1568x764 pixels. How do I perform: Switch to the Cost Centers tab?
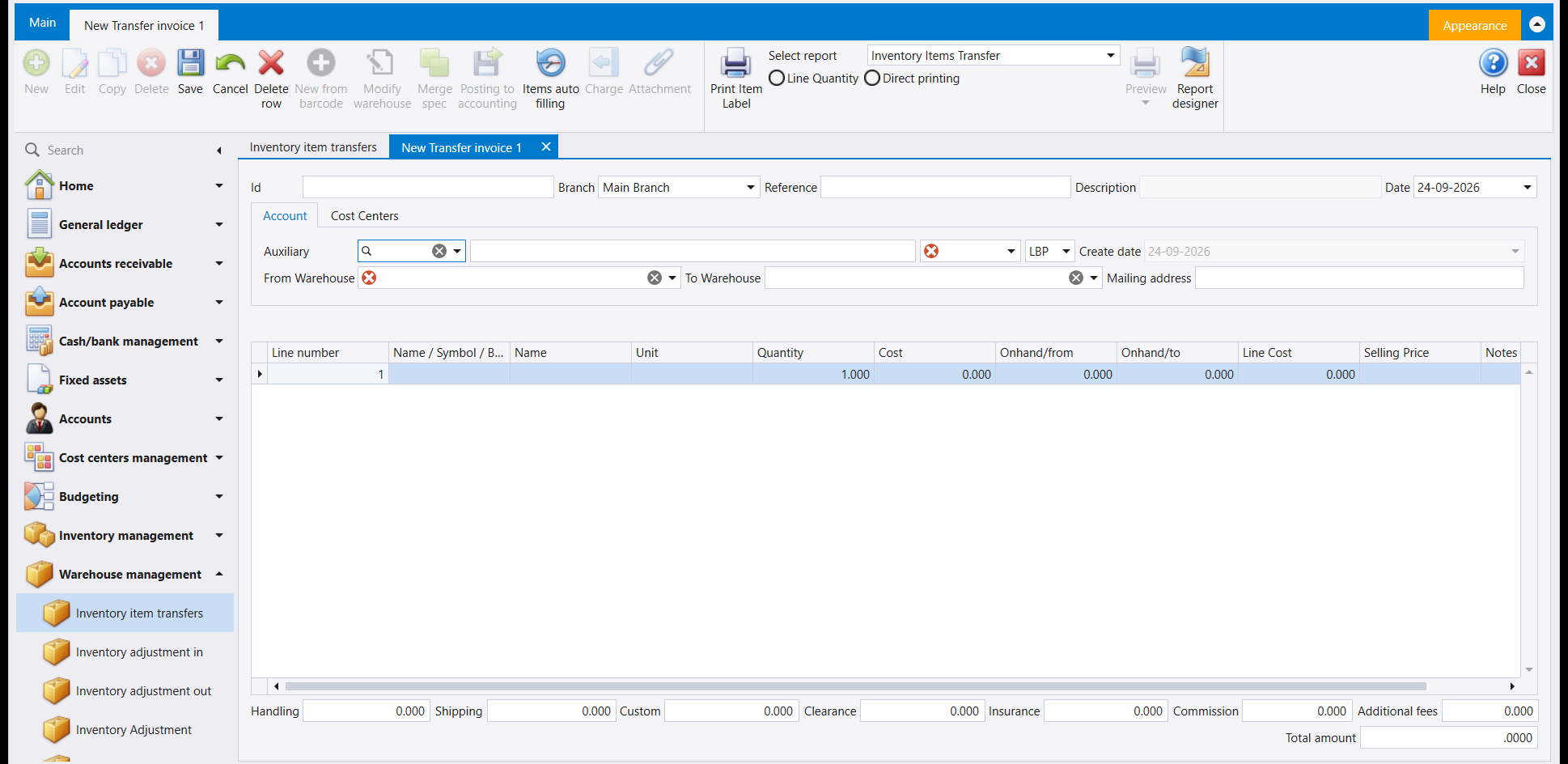[x=364, y=216]
